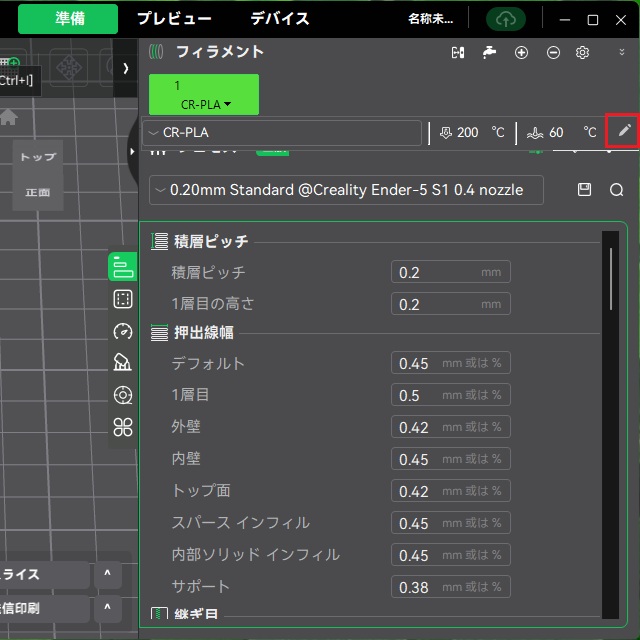
Task: Save the process preset with floppy icon
Action: (x=585, y=189)
